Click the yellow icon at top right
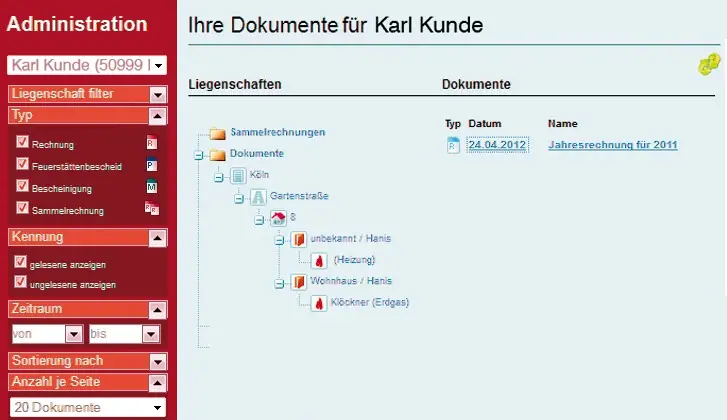The height and width of the screenshot is (420, 727). click(x=708, y=64)
